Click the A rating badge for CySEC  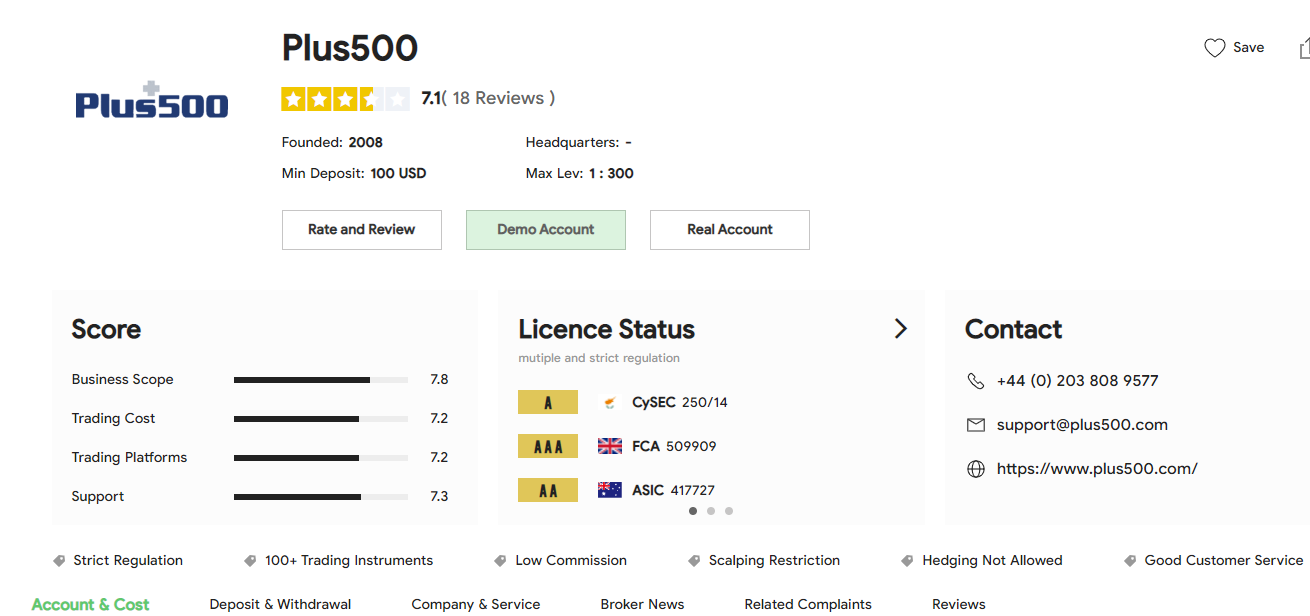point(548,402)
